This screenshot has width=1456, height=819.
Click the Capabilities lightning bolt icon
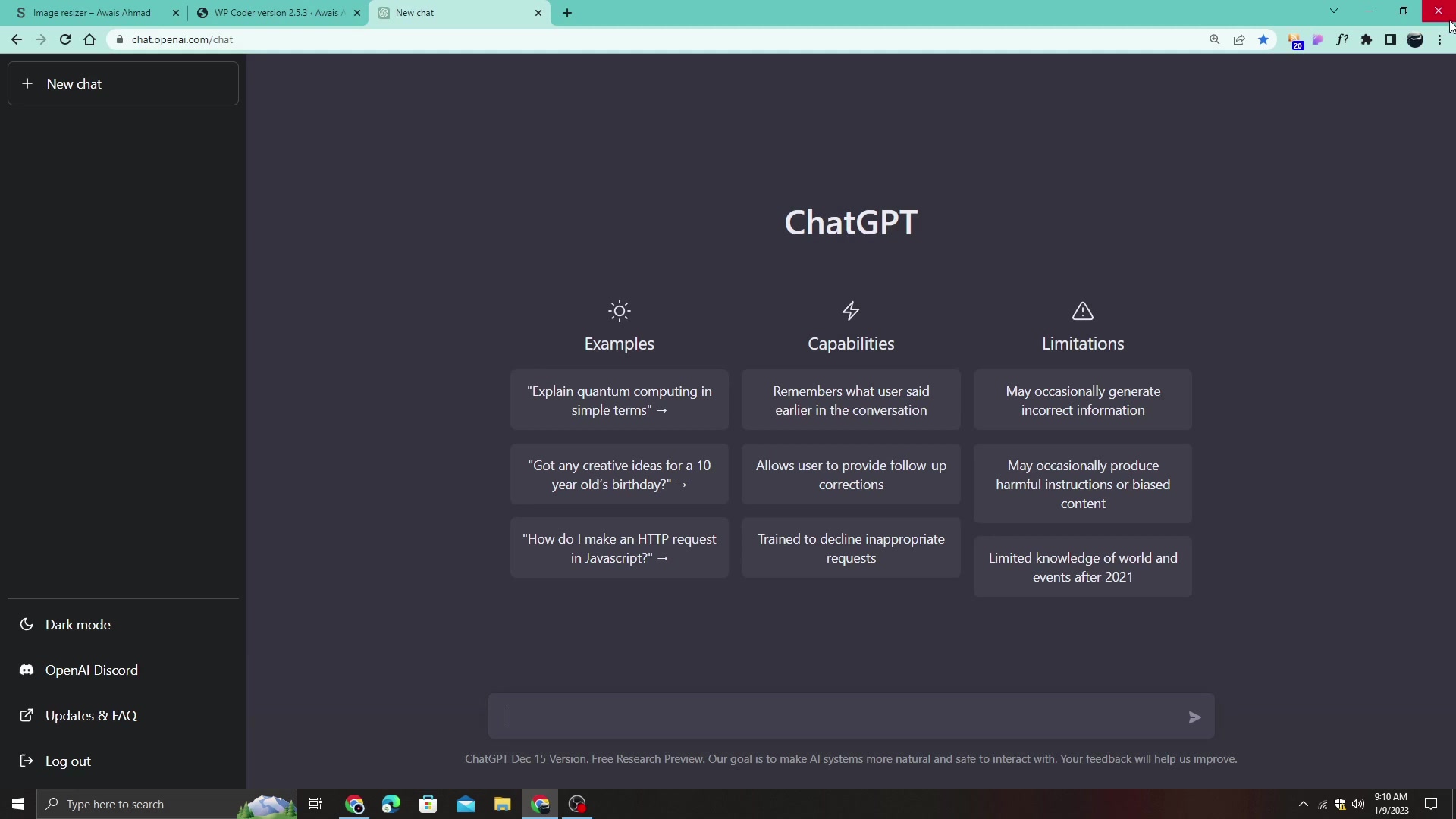pos(851,311)
